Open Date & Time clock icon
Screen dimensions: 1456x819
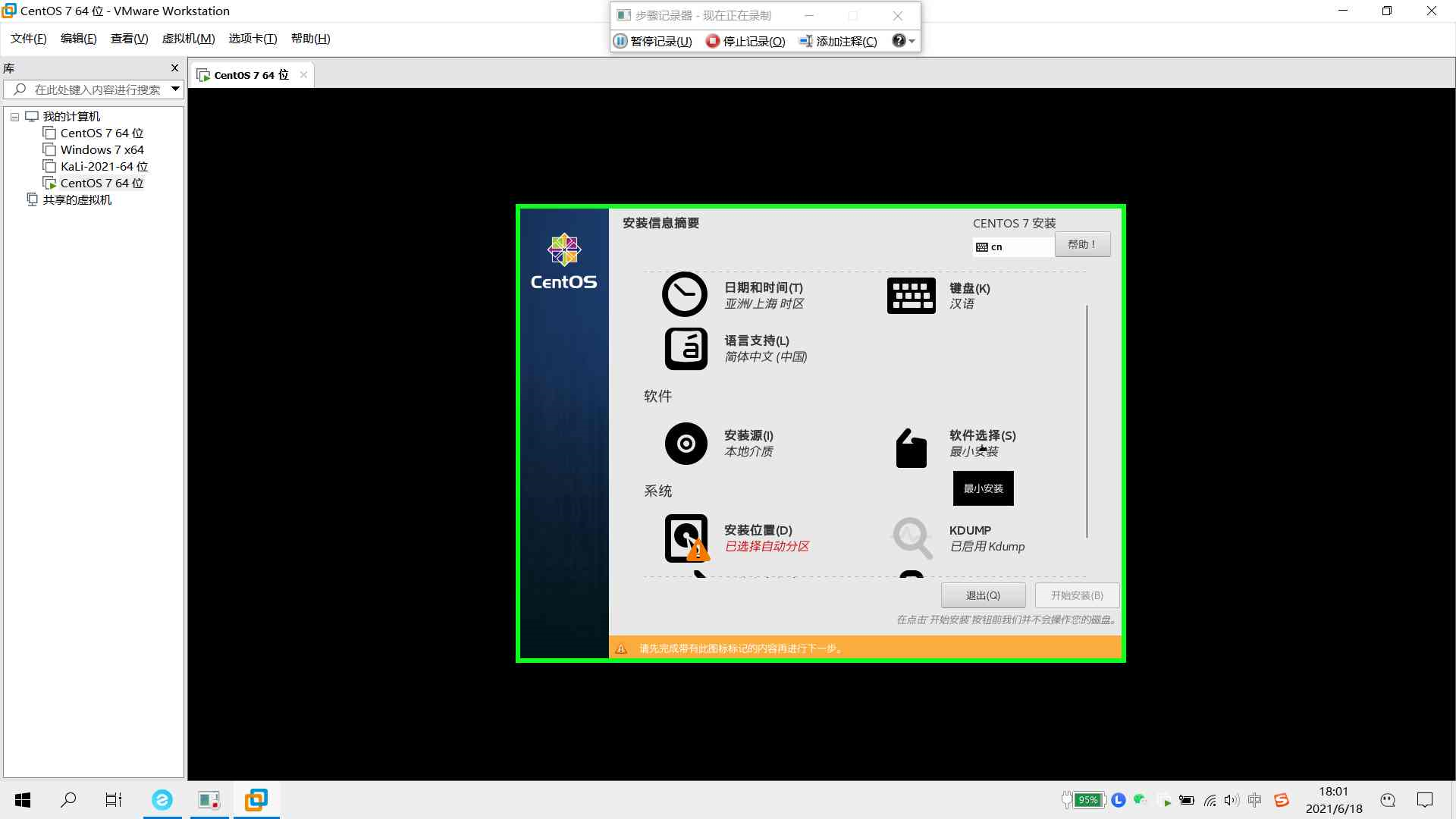pyautogui.click(x=684, y=294)
